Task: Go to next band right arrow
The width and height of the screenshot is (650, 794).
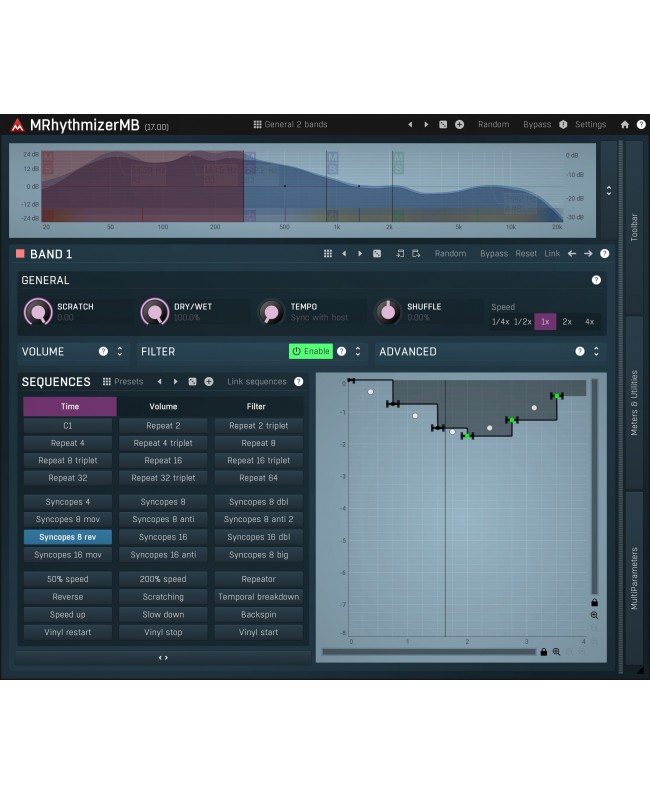Action: [x=588, y=254]
